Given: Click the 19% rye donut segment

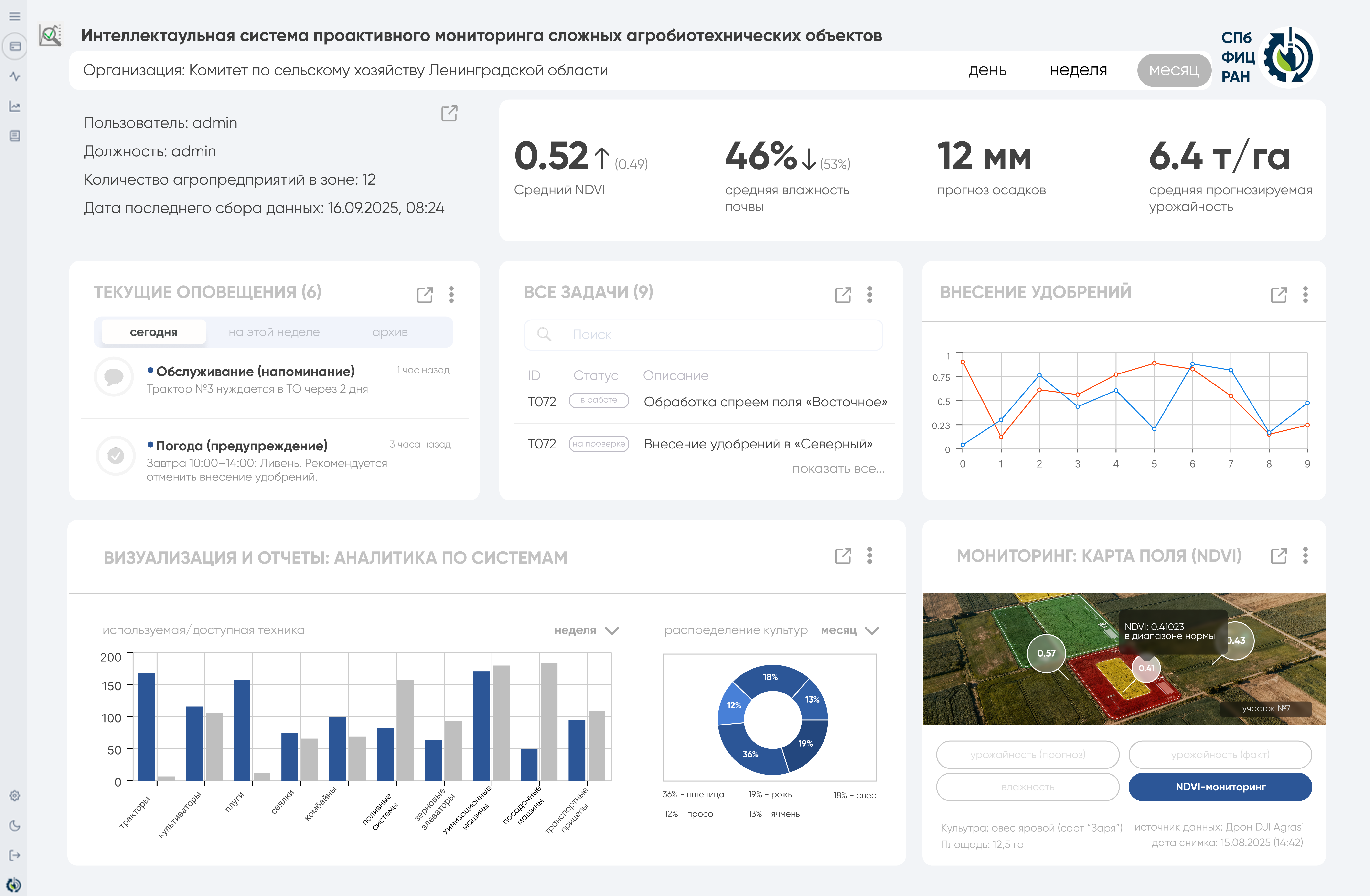Looking at the screenshot, I should [806, 744].
